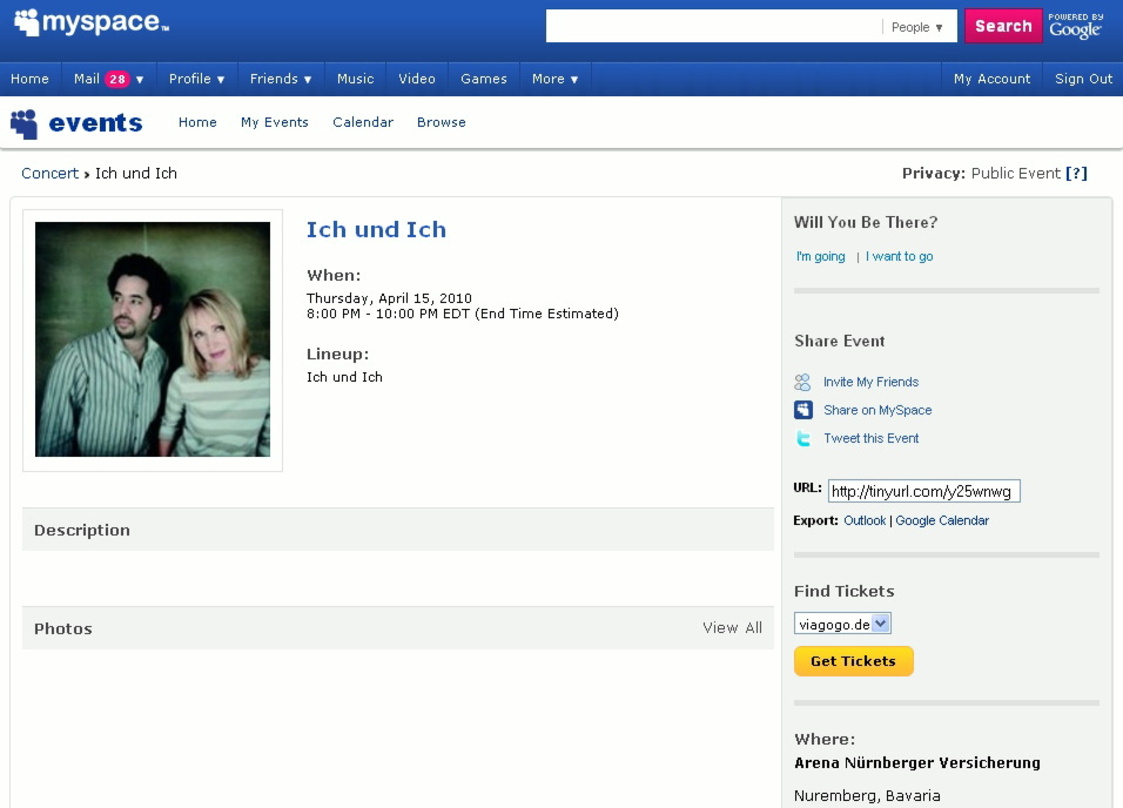The width and height of the screenshot is (1123, 808).
Task: Click the Twitter bird icon
Action: (804, 438)
